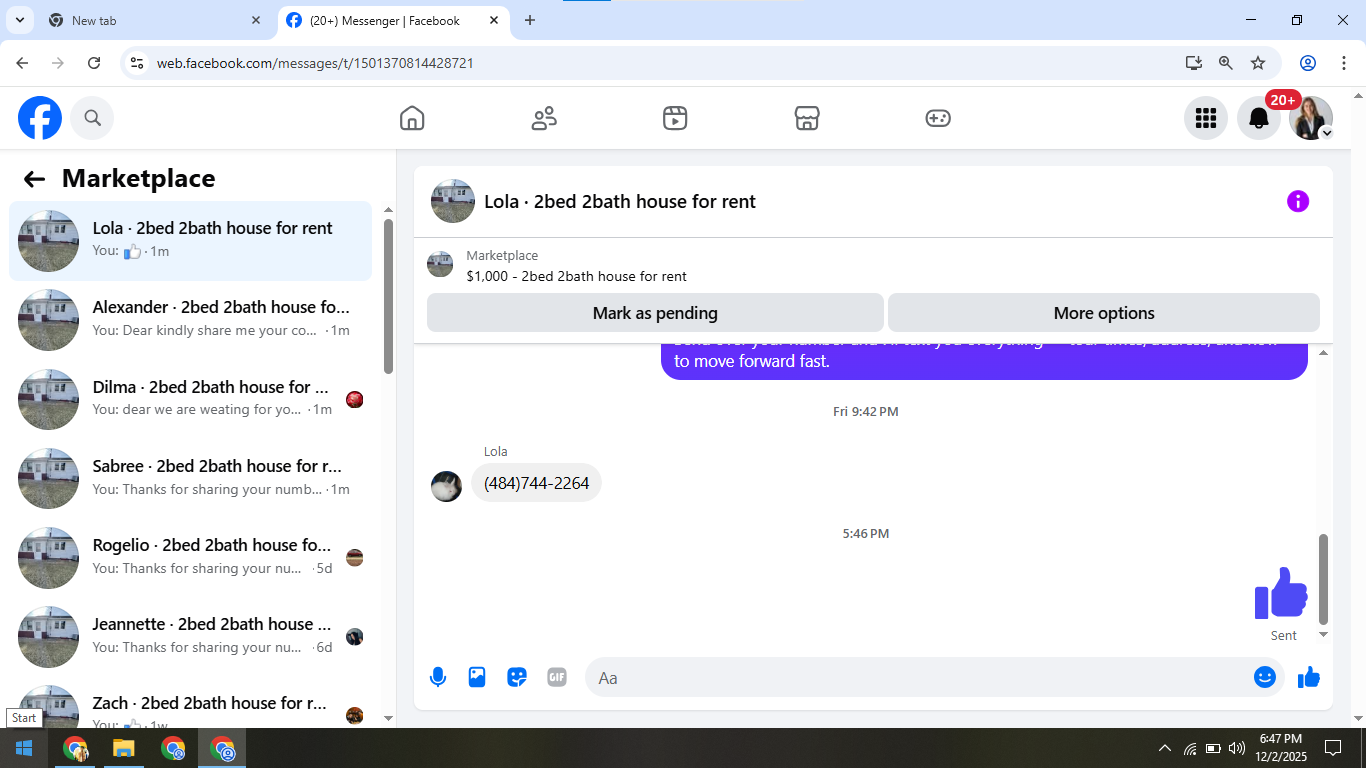Open the Rogelio conversation
Image resolution: width=1366 pixels, height=768 pixels.
pos(190,557)
